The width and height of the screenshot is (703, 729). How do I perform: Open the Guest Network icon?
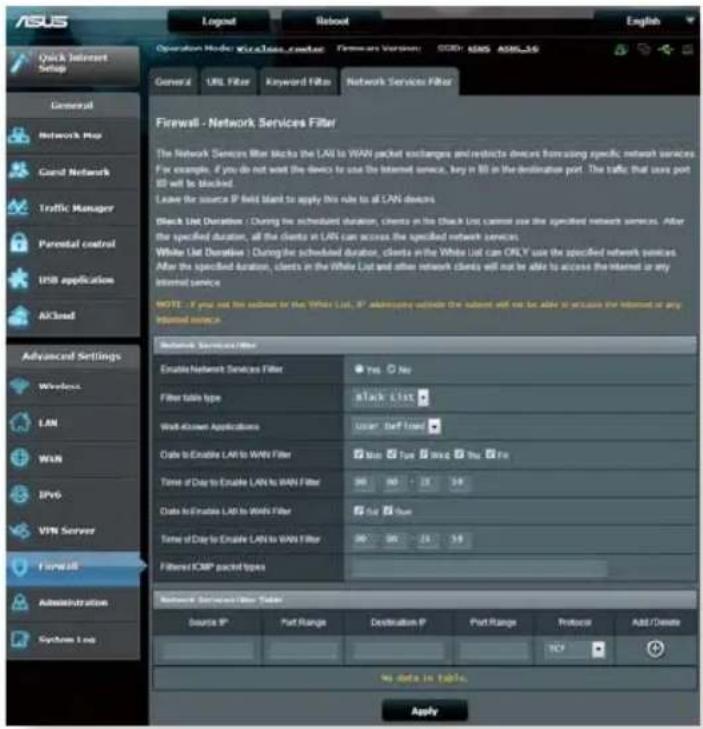(19, 171)
